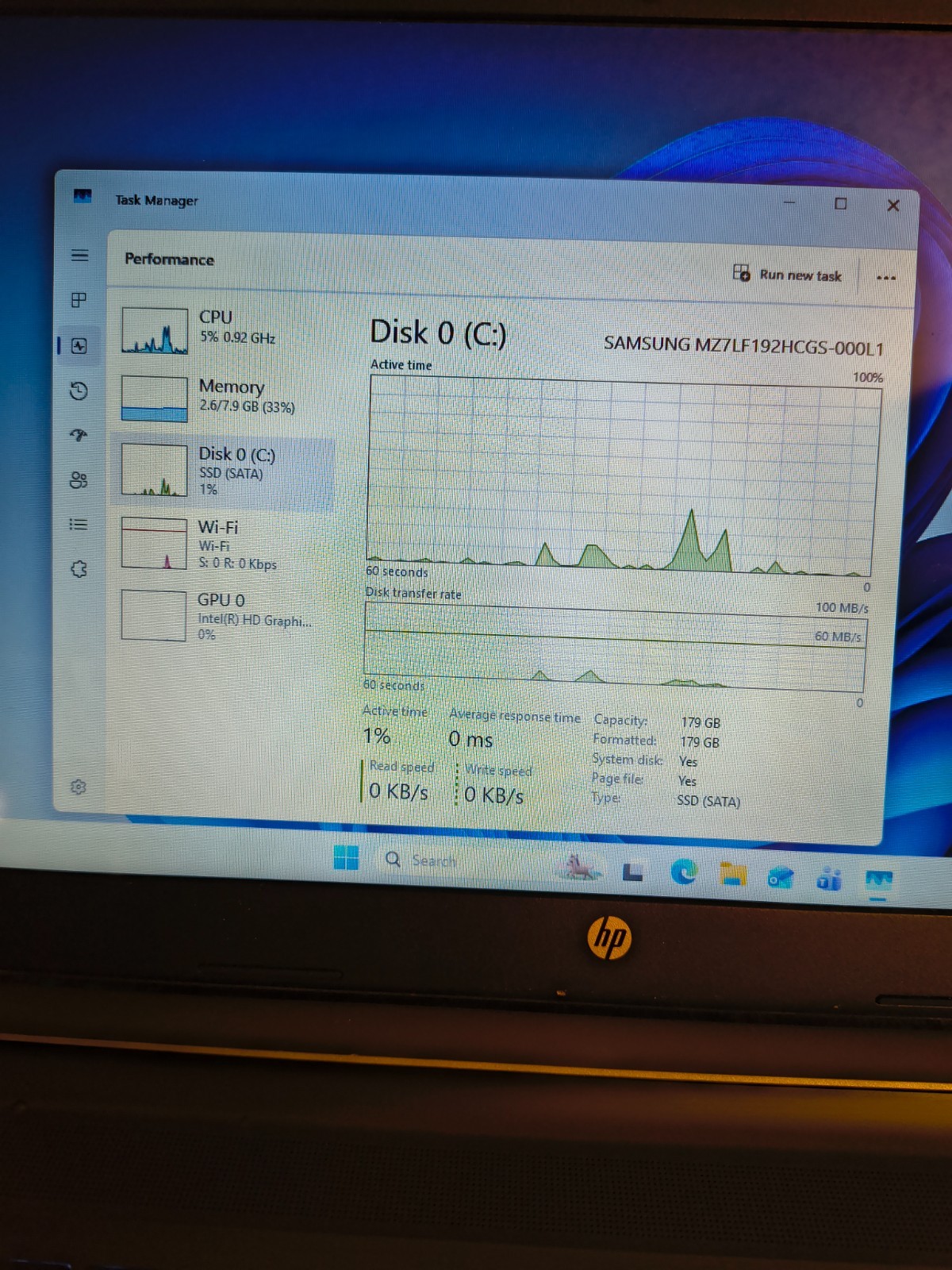Click the SSD (SATA) Type value
Image resolution: width=952 pixels, height=1270 pixels.
708,801
